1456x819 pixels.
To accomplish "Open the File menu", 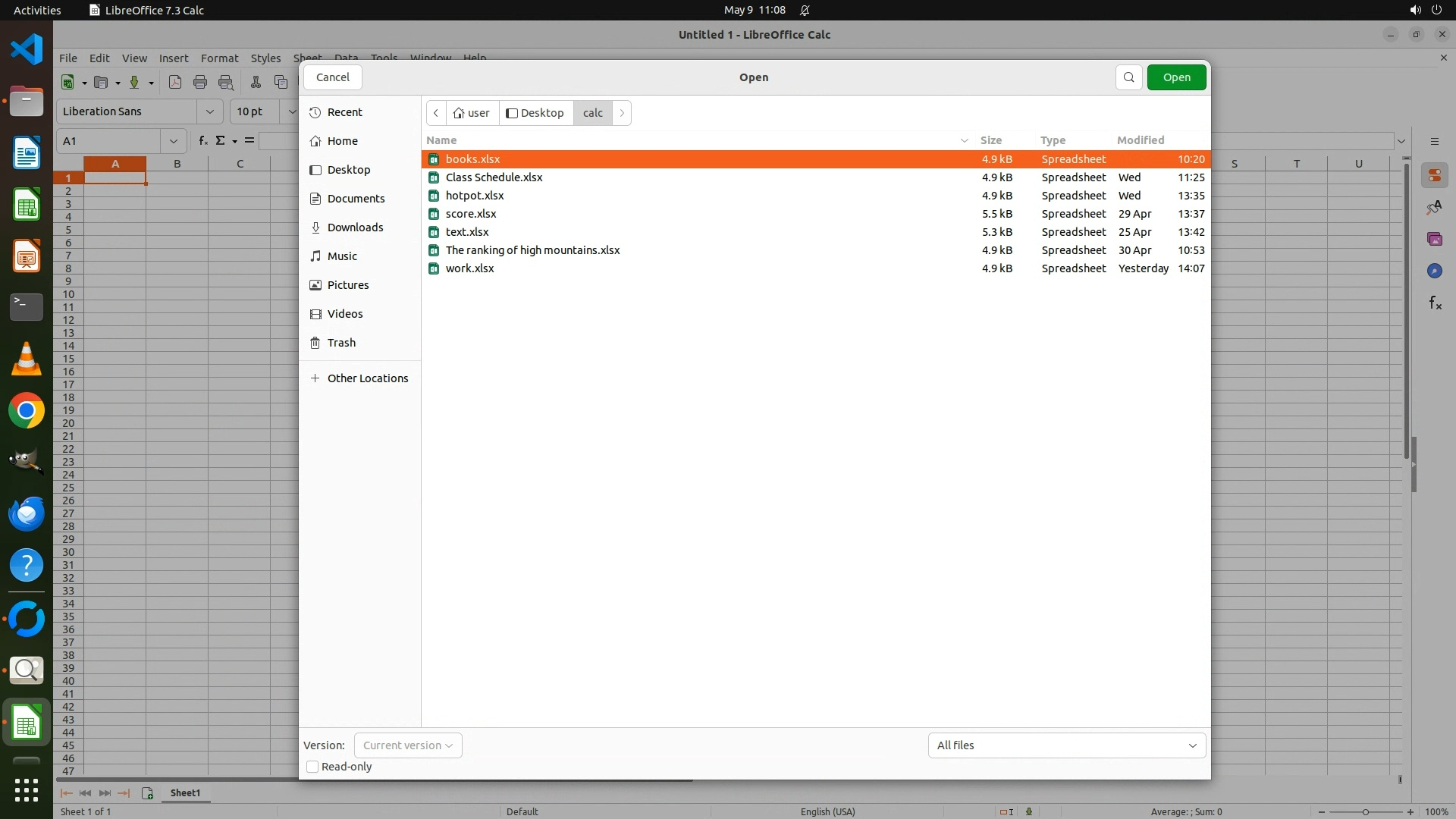I will (x=68, y=58).
